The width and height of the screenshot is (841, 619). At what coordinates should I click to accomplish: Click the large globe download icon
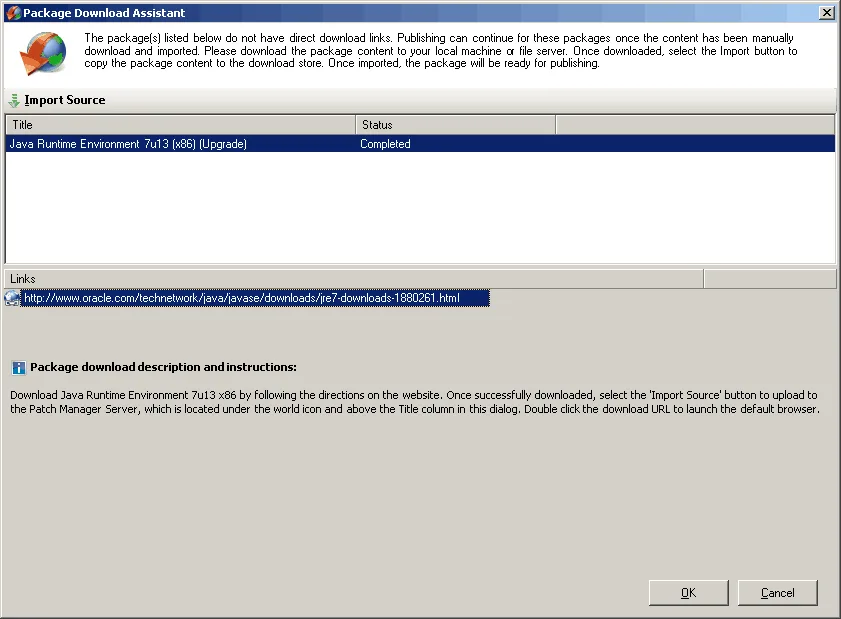tap(43, 54)
